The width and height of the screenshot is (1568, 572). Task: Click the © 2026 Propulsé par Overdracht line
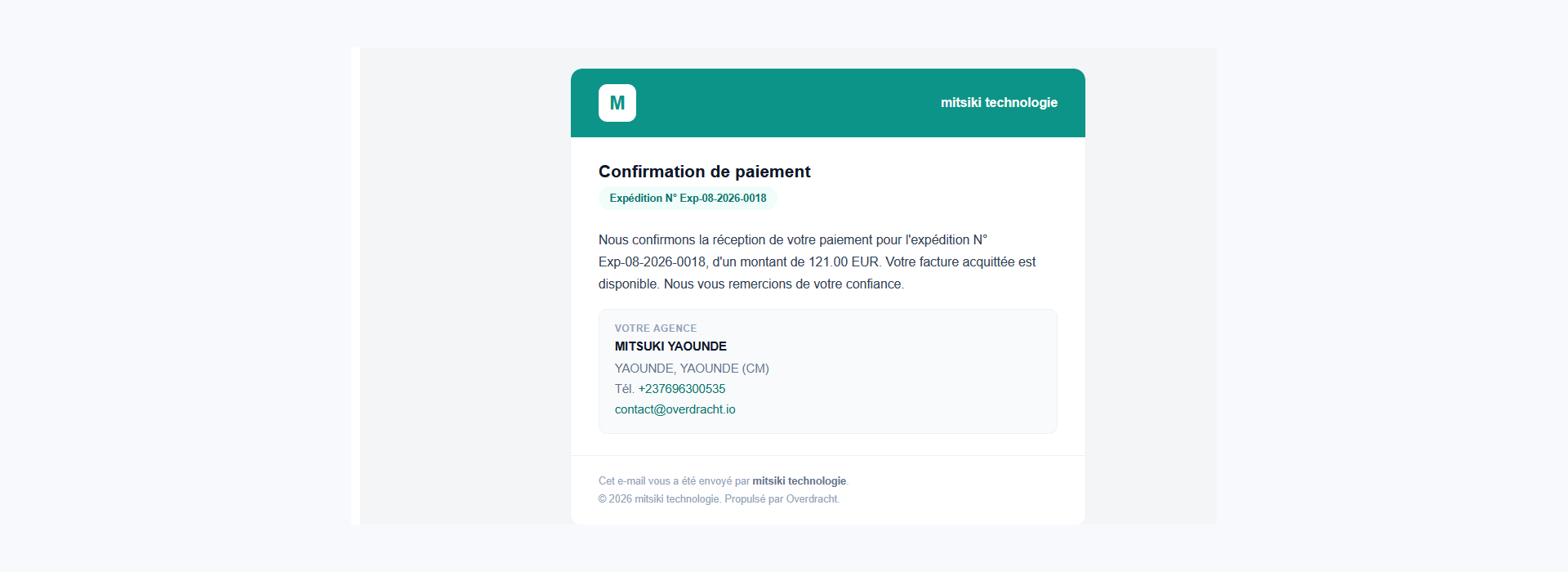pos(719,499)
